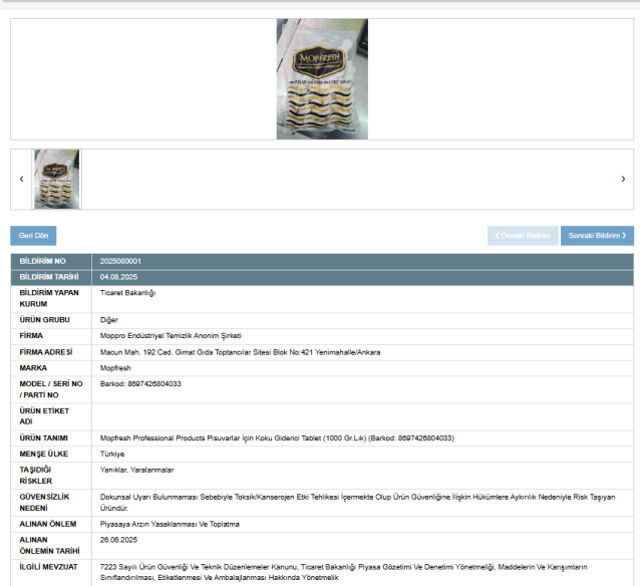Click the Bildirim Tarihi value 04.08.2025
The image size is (640, 586).
(x=118, y=276)
